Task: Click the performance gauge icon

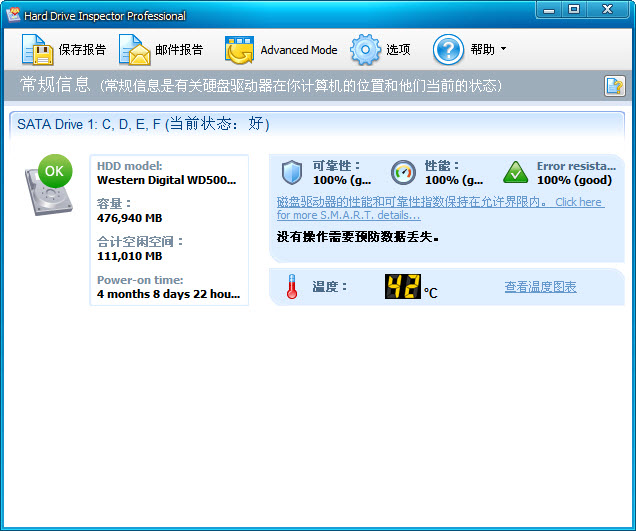Action: (x=403, y=173)
